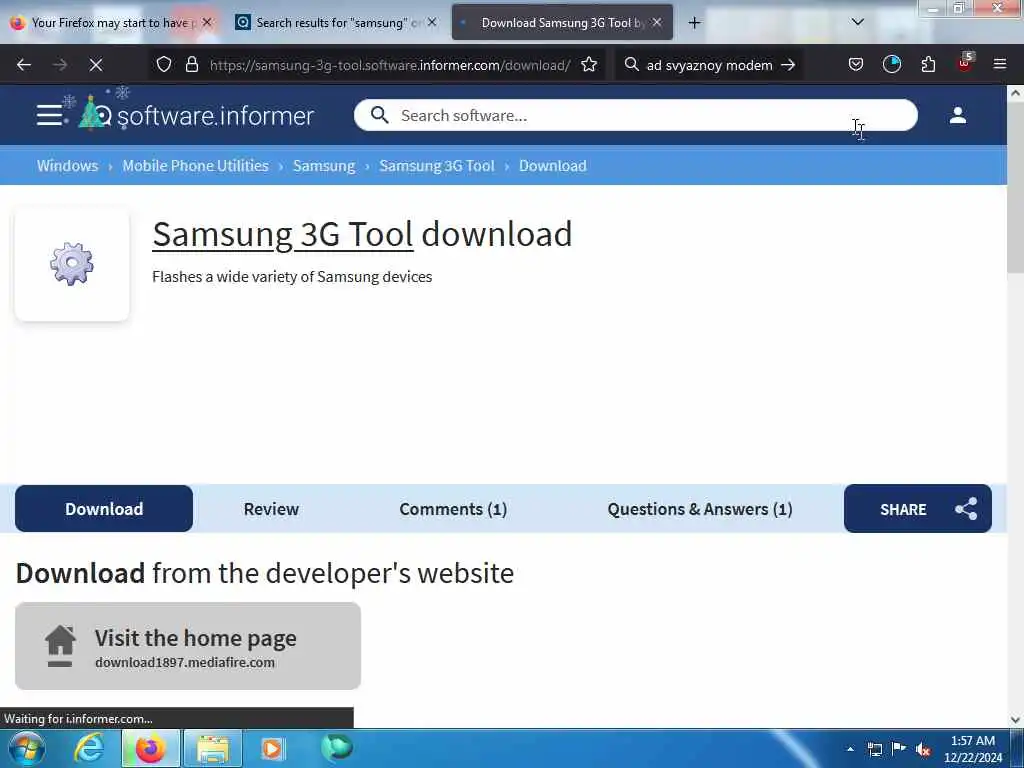1024x768 pixels.
Task: Click the vertical scrollbar thumb
Action: 1015,189
